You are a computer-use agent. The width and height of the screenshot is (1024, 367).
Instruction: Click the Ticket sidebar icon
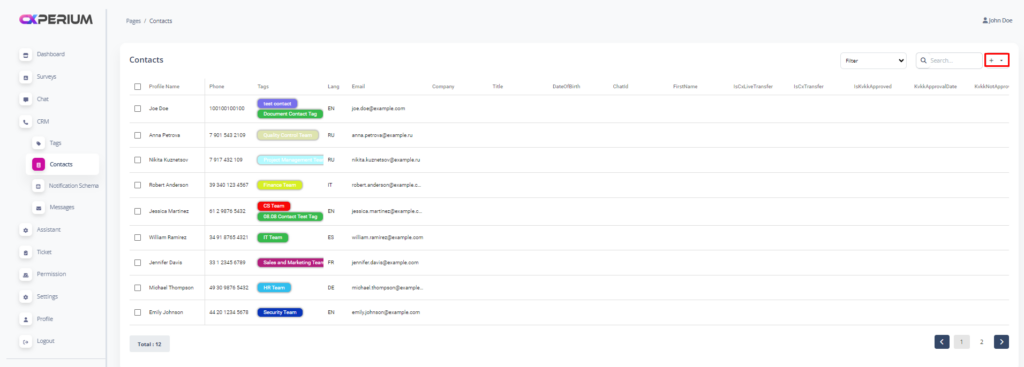25,252
